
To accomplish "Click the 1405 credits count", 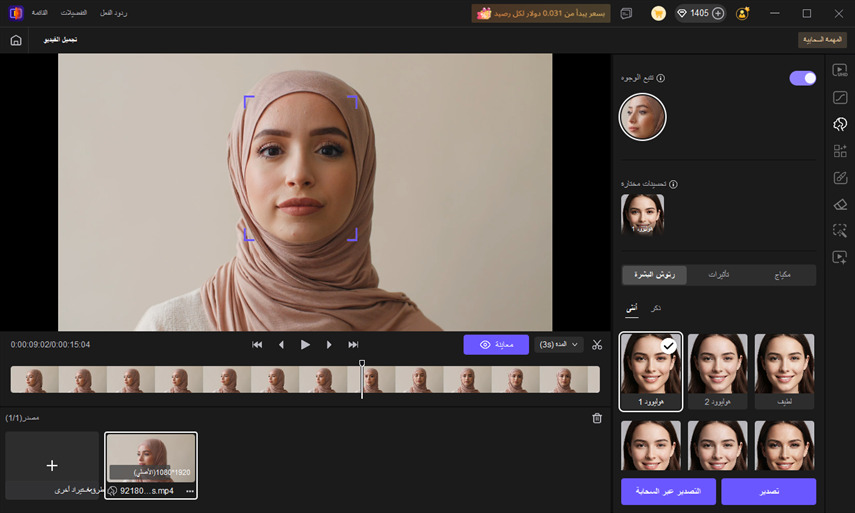I will [700, 13].
